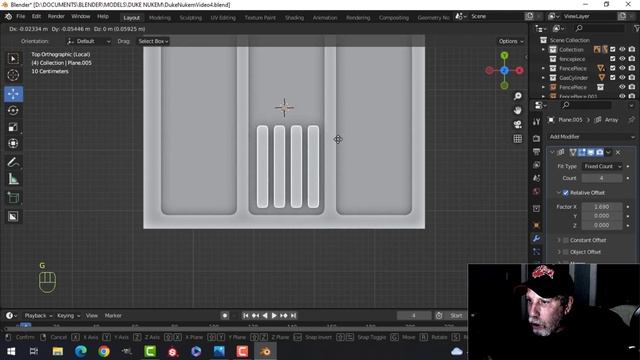Toggle GasCylinder exclude checkbox
The width and height of the screenshot is (640, 360).
613,78
